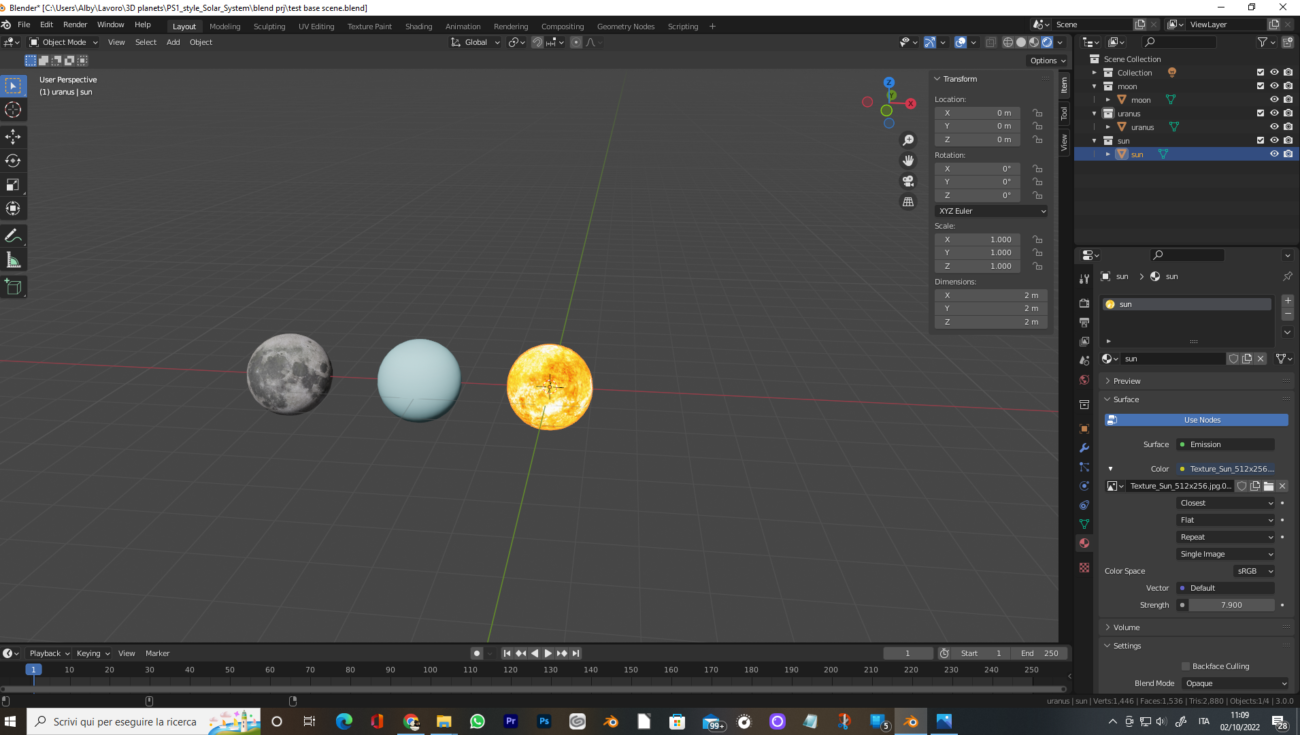1300x735 pixels.
Task: Uncheck the uranus collection checkbox
Action: click(x=1260, y=113)
